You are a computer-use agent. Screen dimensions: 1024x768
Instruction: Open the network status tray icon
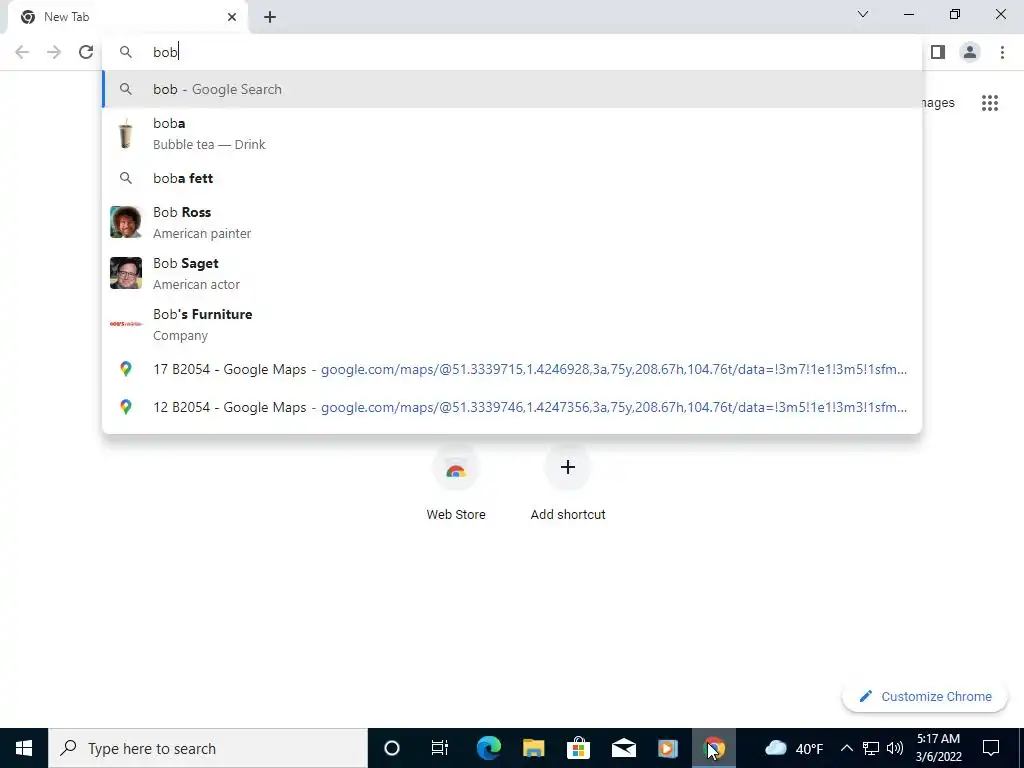point(871,748)
